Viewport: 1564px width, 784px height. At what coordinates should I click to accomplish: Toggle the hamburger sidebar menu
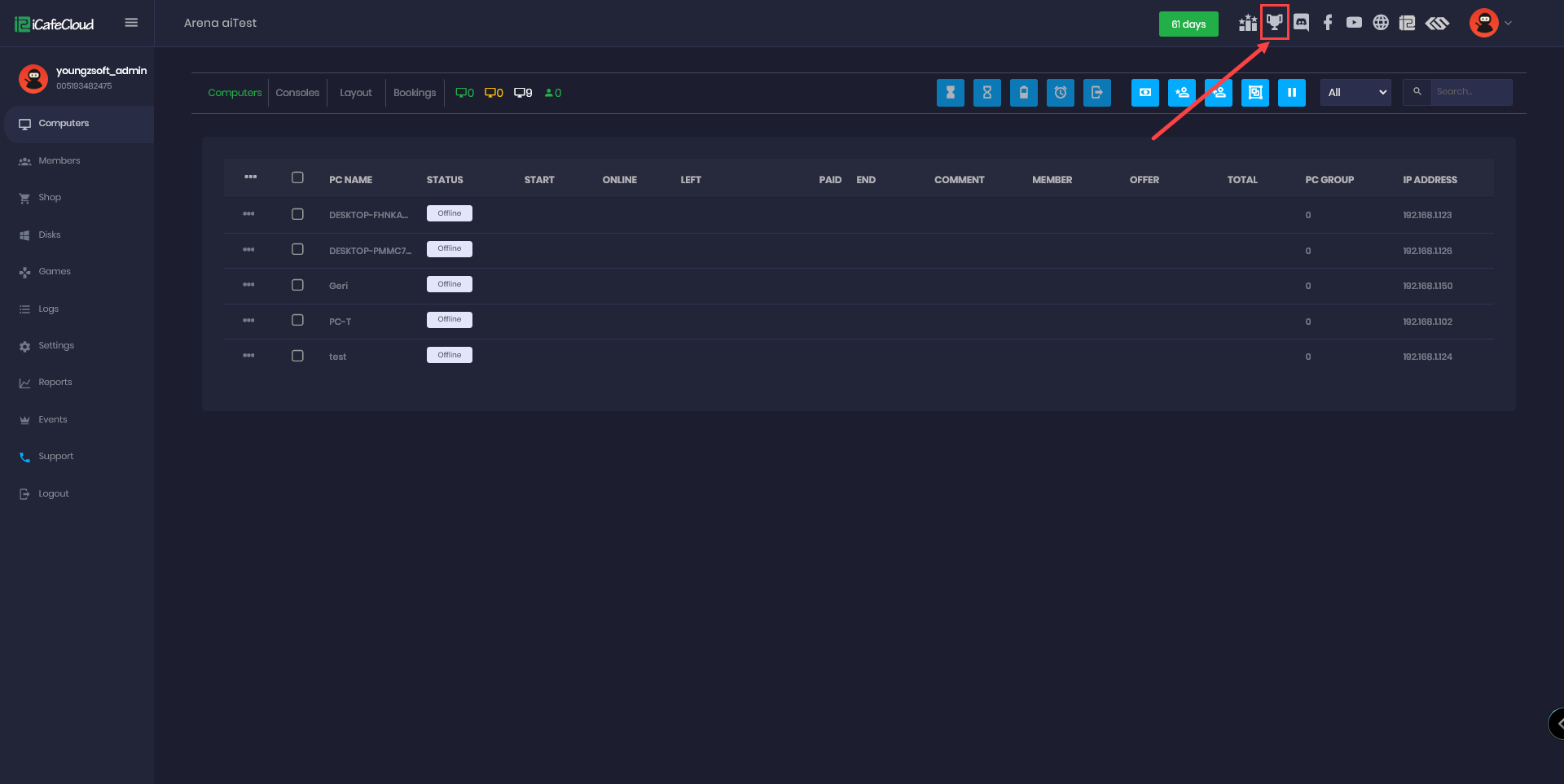click(131, 23)
